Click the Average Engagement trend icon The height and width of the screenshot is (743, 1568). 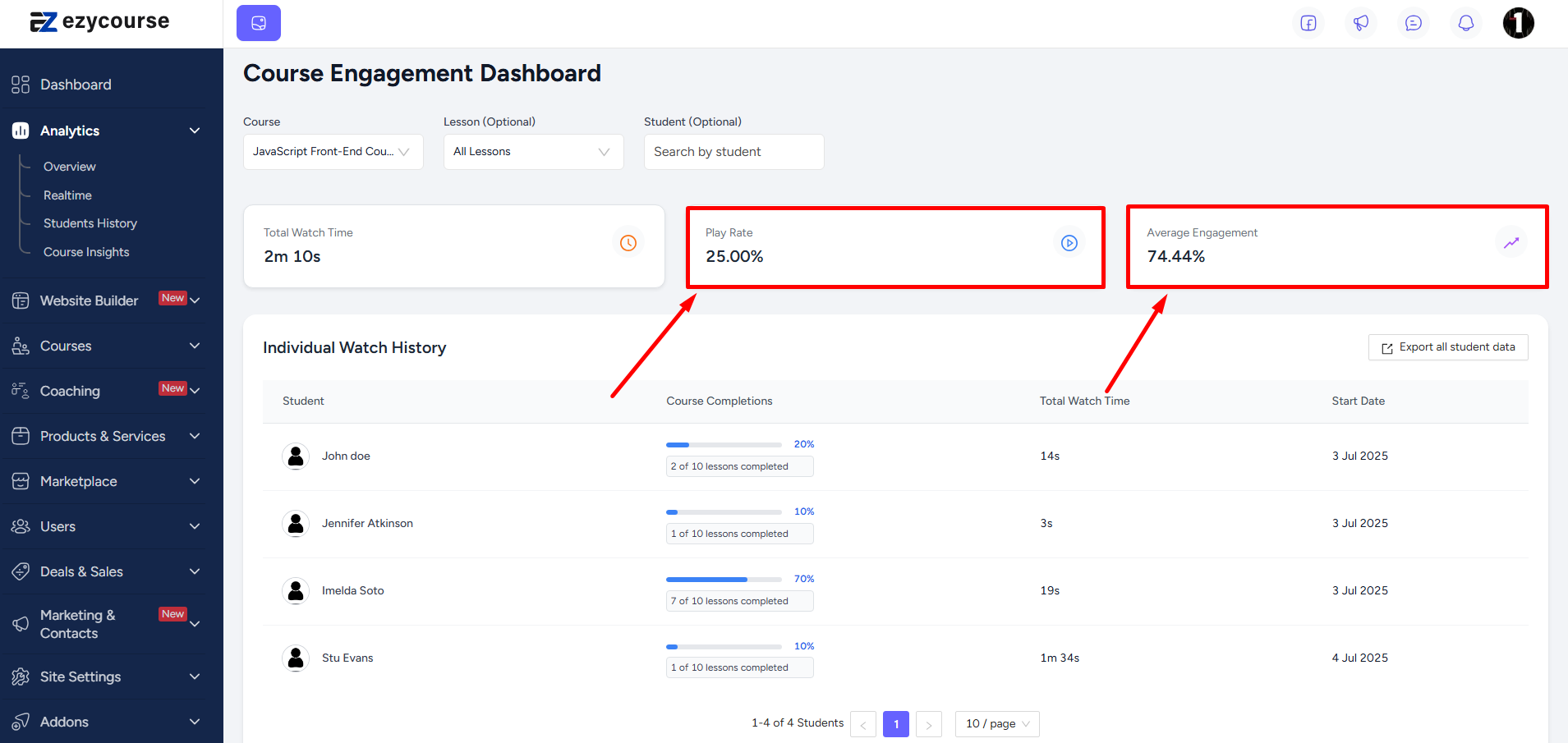click(x=1511, y=243)
